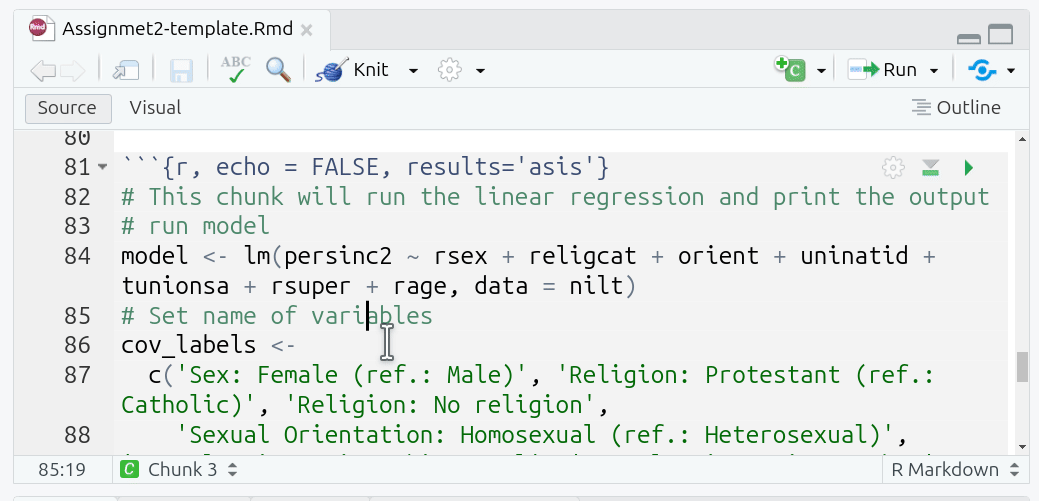Open find and replace magnifier
Screen dimensions: 1039x501
point(278,70)
